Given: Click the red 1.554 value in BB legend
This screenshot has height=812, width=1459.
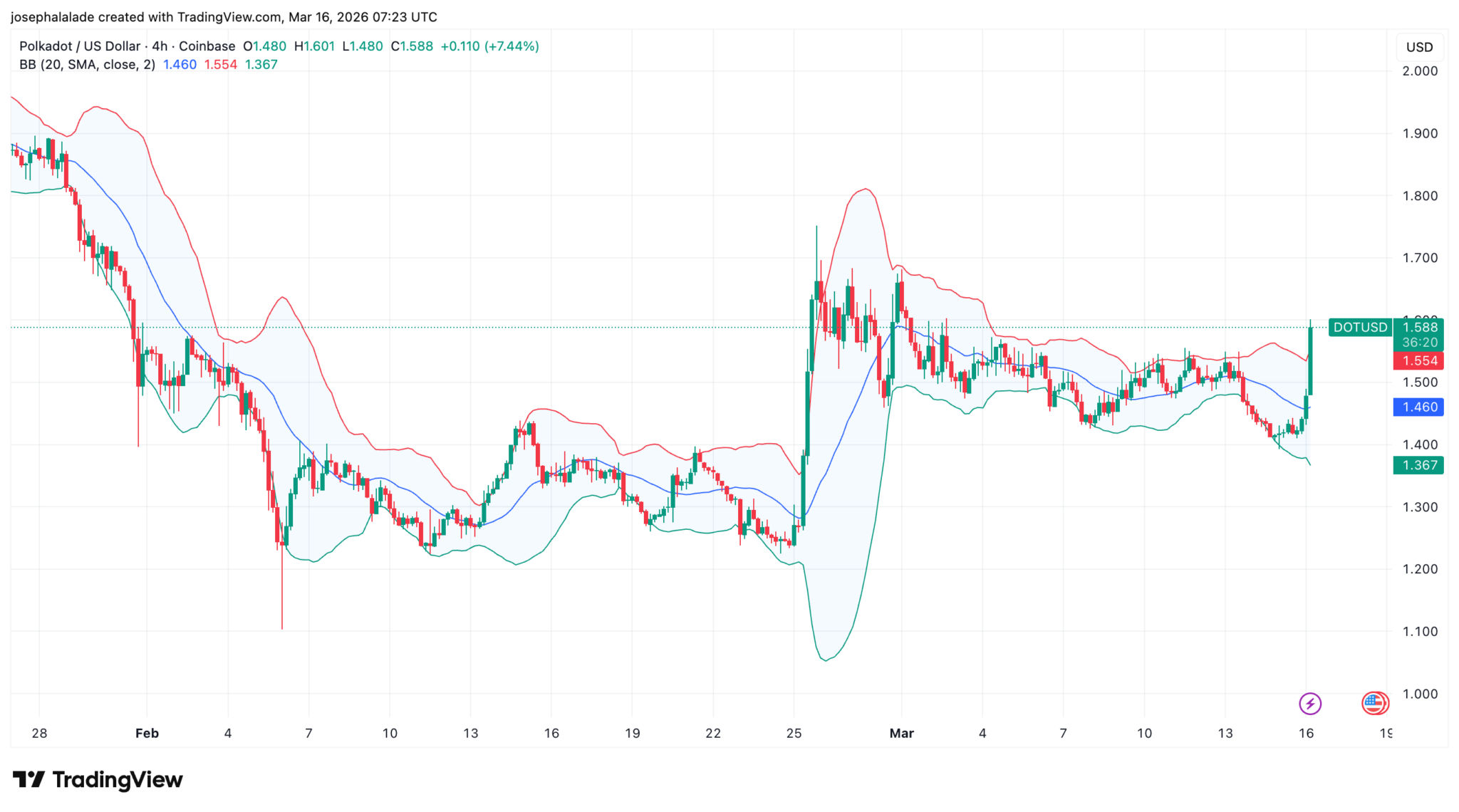Looking at the screenshot, I should (220, 65).
